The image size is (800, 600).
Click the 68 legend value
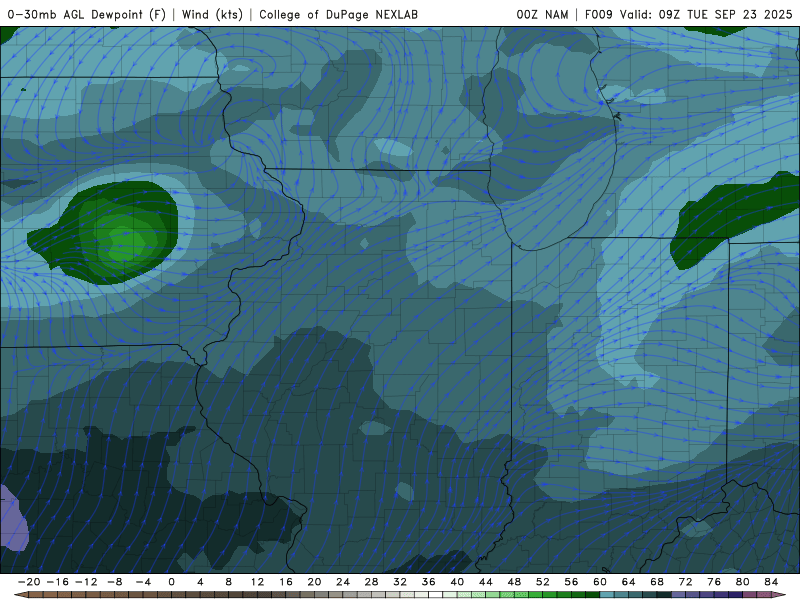pyautogui.click(x=657, y=582)
